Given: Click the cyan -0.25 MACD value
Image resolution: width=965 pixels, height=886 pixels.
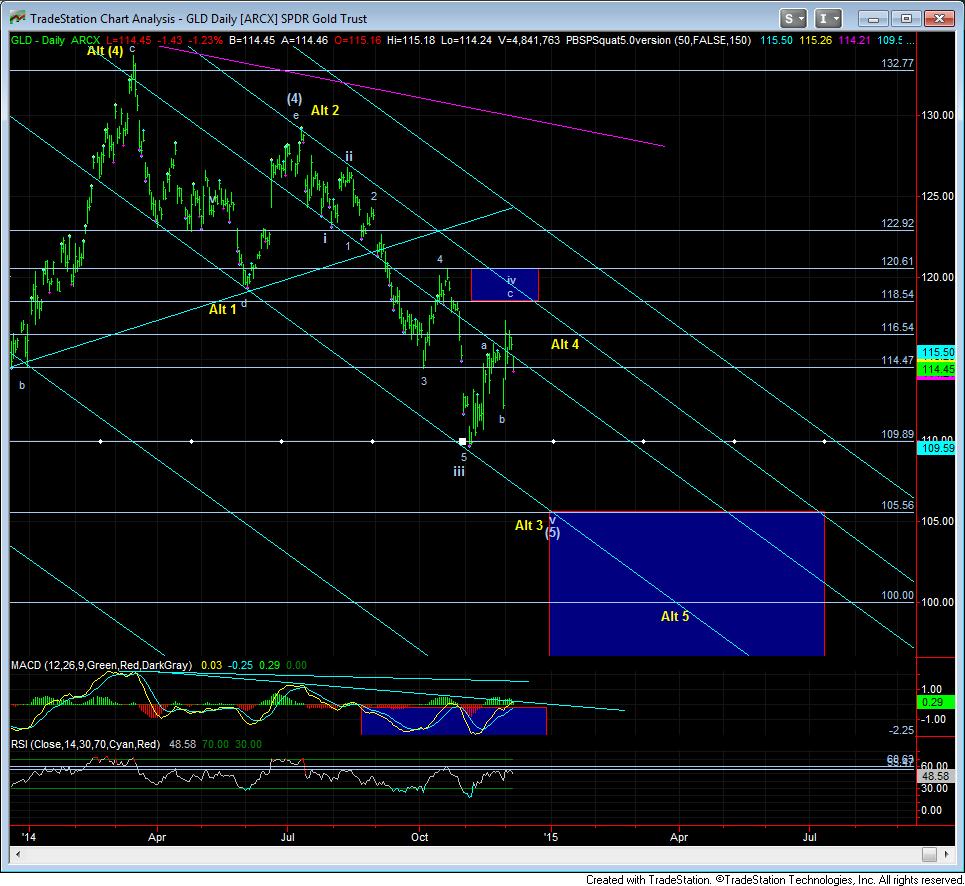Looking at the screenshot, I should click(x=241, y=666).
